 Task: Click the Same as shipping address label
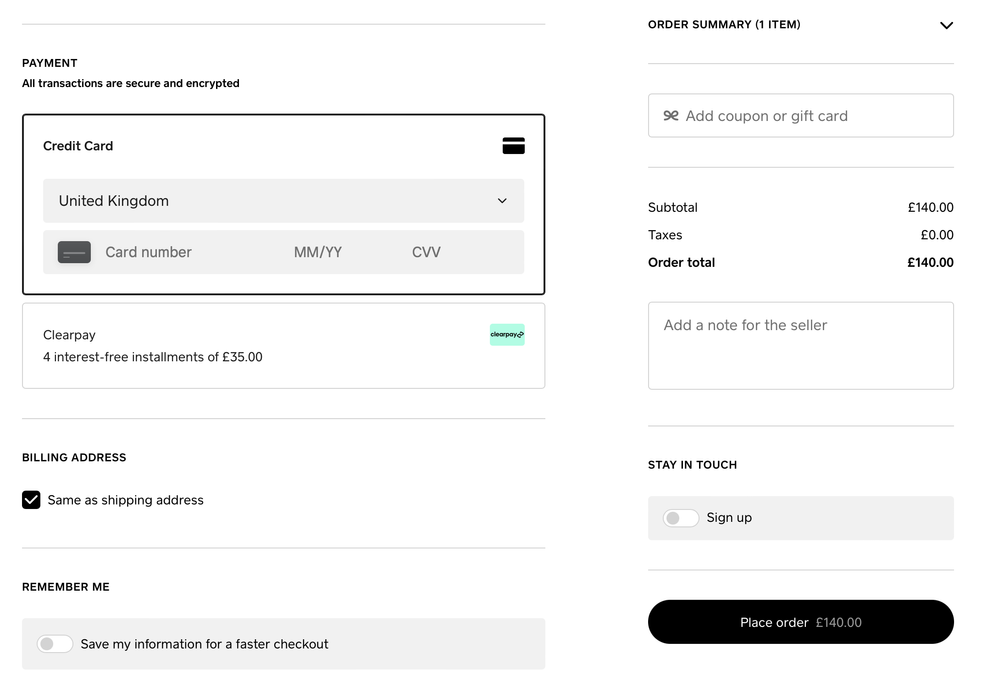pyautogui.click(x=125, y=500)
